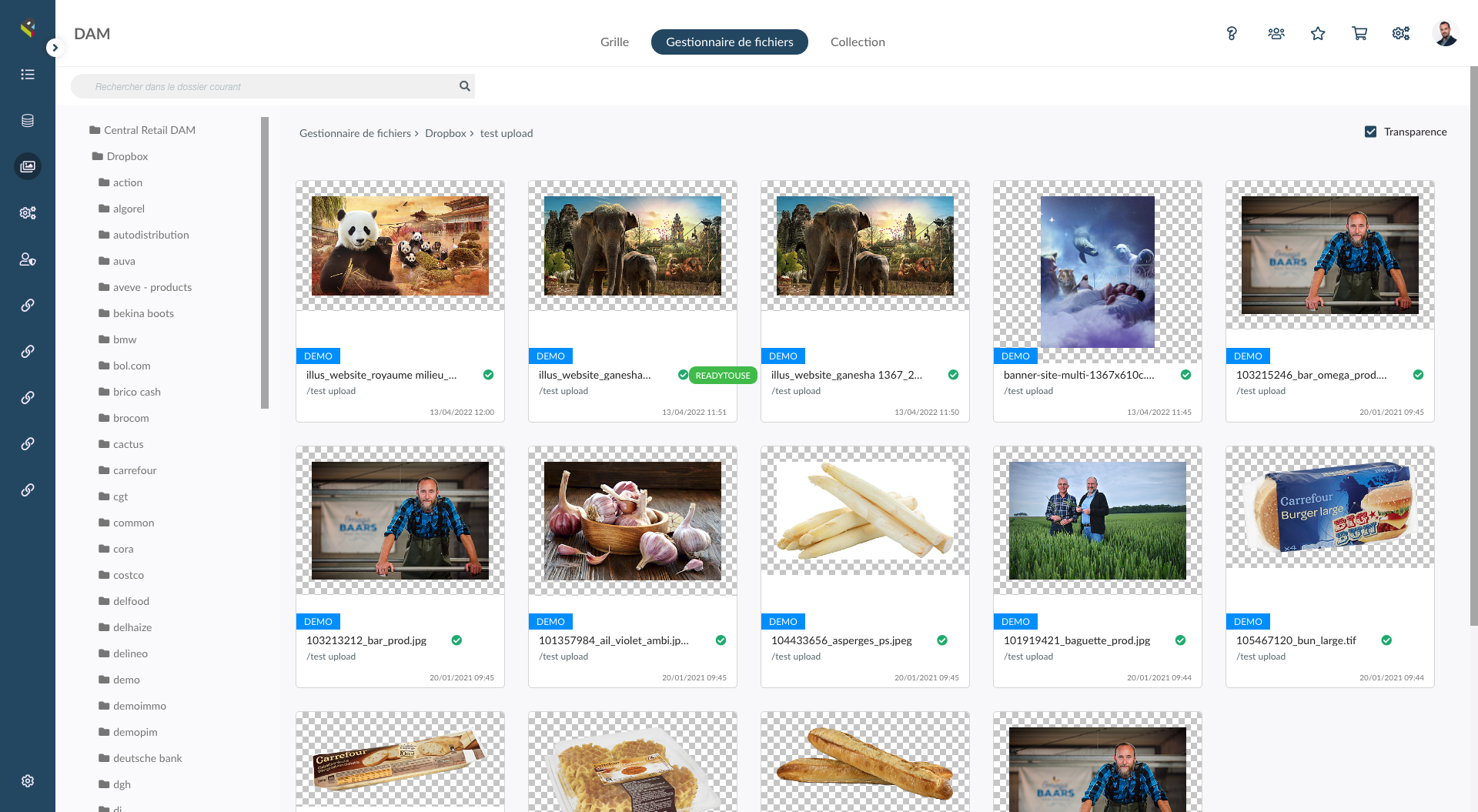Open the top-right settings gears icon
1478x812 pixels.
[1401, 34]
